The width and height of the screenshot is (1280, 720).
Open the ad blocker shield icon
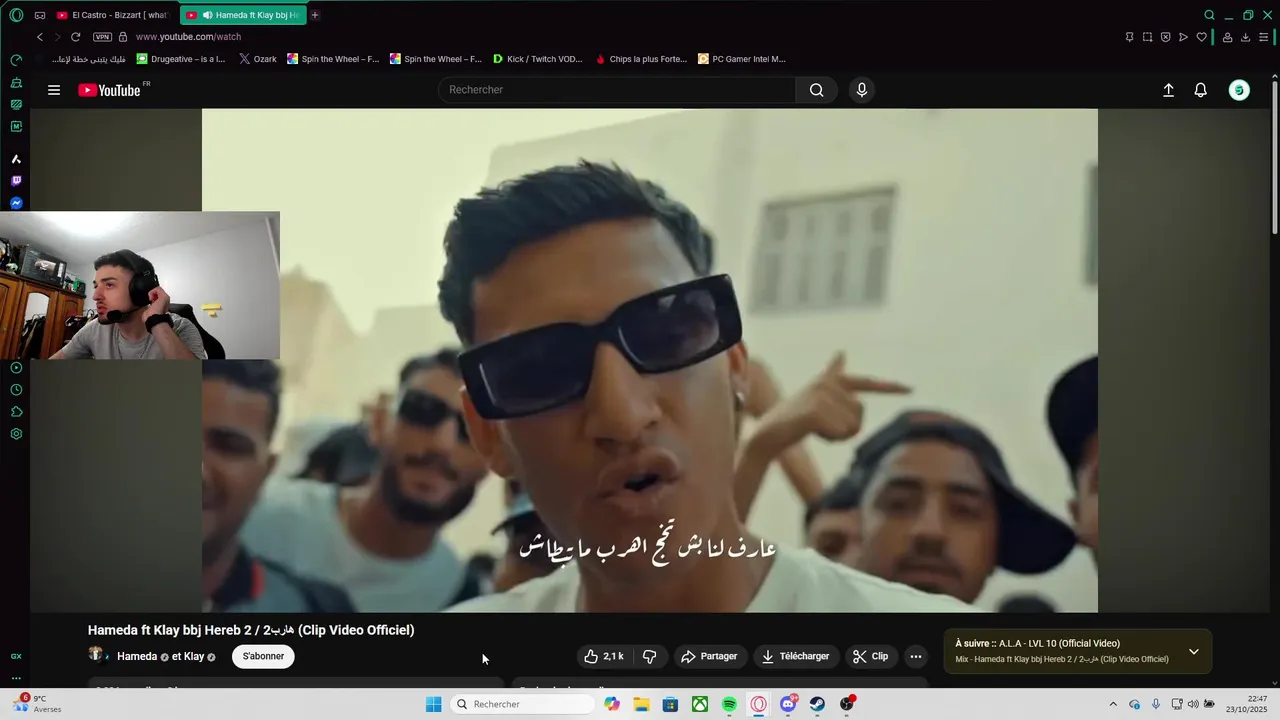point(1165,37)
